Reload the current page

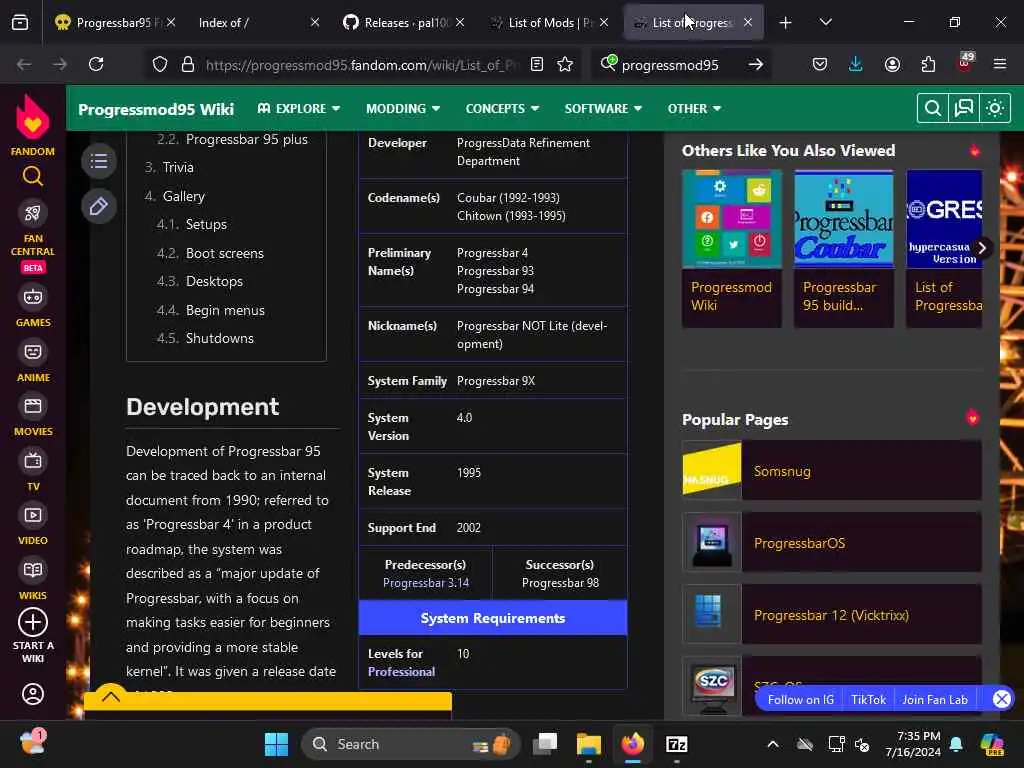tap(96, 64)
